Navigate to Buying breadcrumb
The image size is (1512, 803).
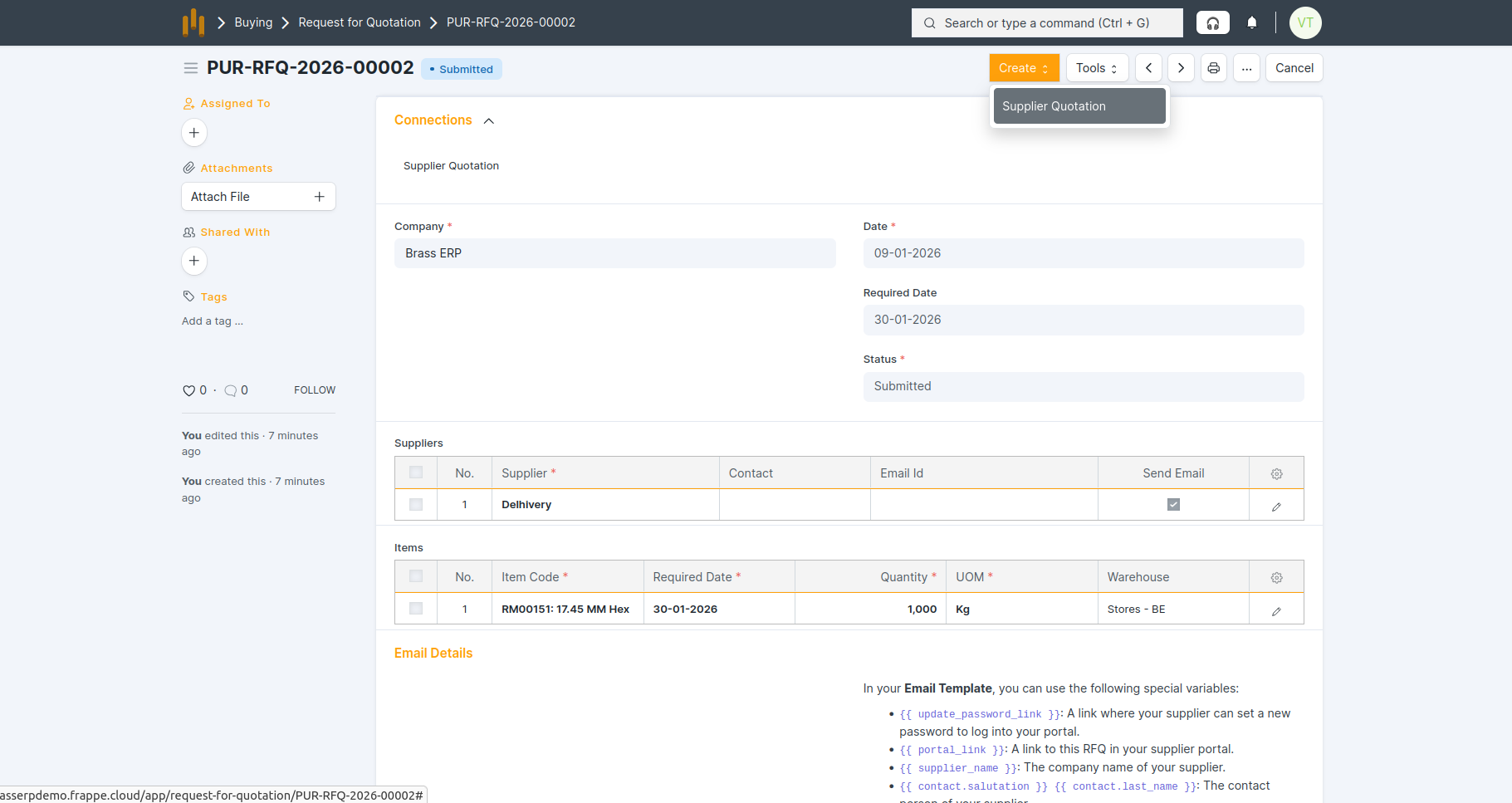coord(253,22)
